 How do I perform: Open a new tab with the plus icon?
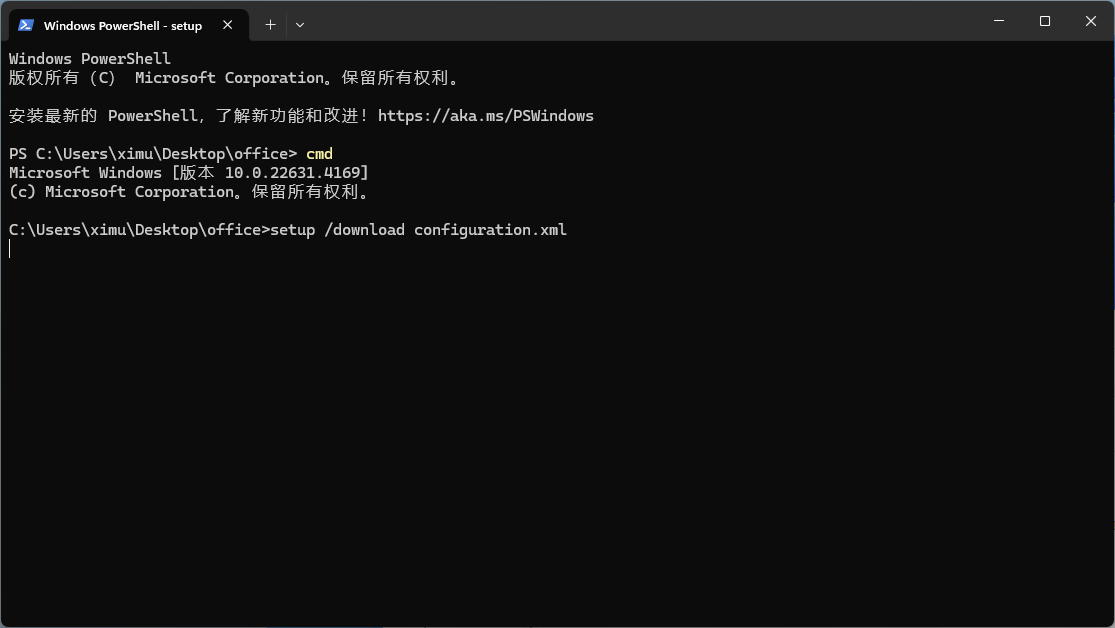270,25
